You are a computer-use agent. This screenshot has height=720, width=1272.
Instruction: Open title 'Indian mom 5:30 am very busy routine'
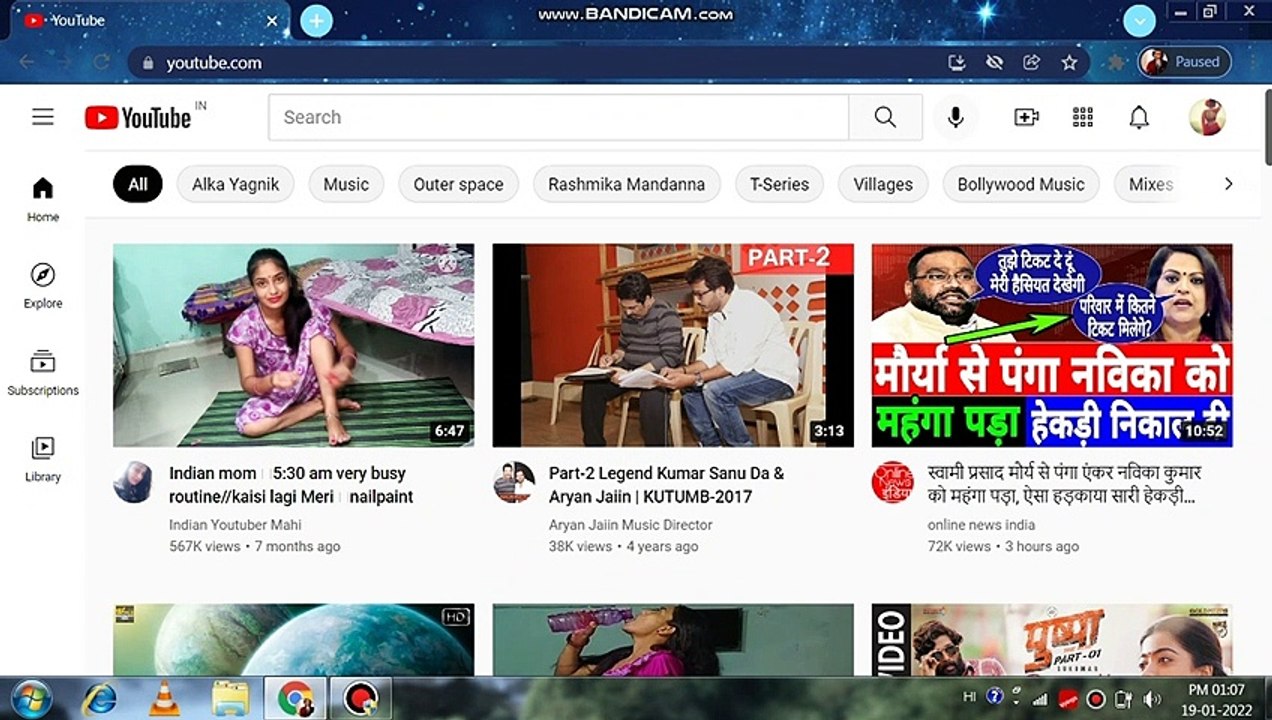291,485
